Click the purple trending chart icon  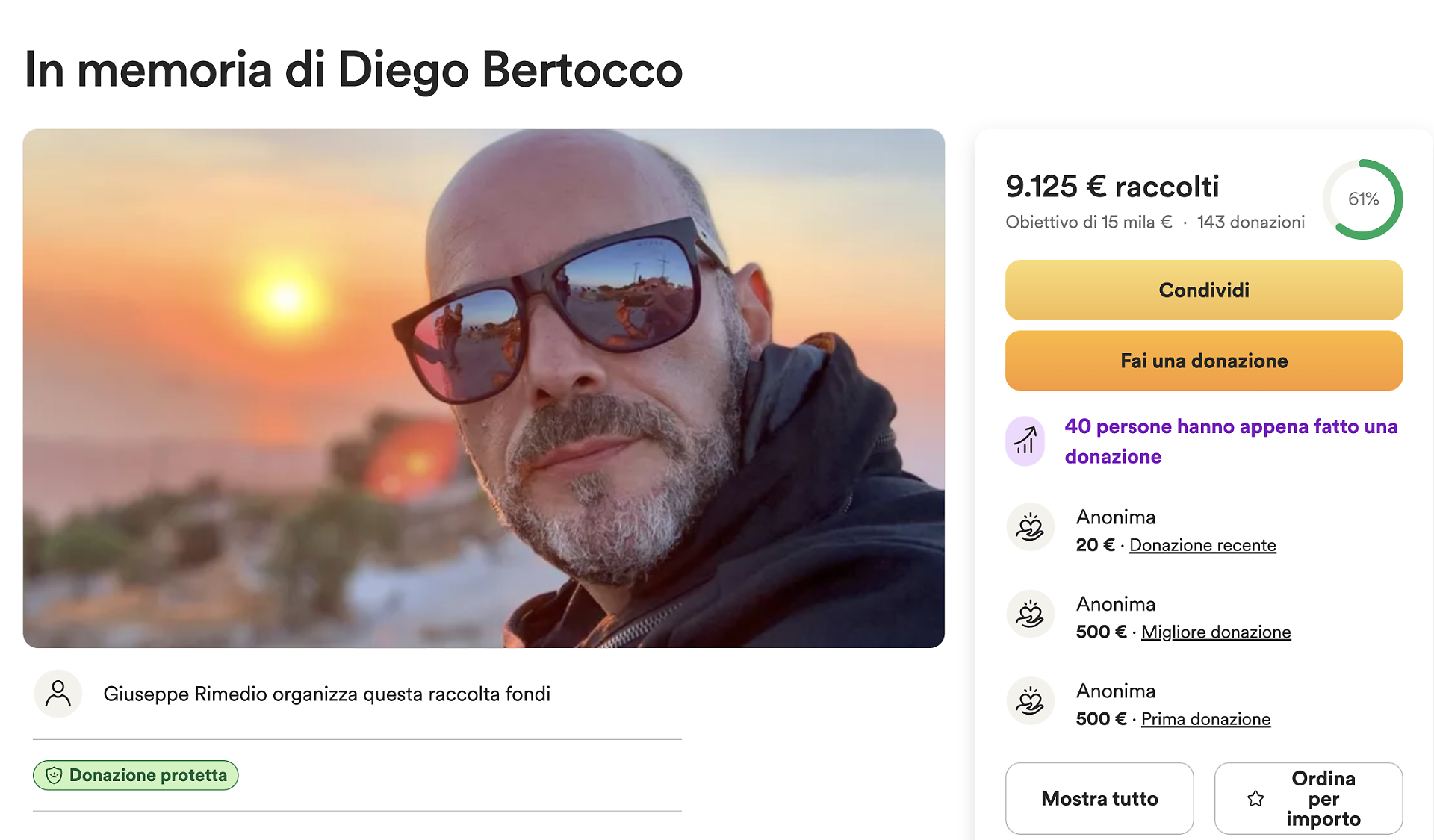(1025, 441)
